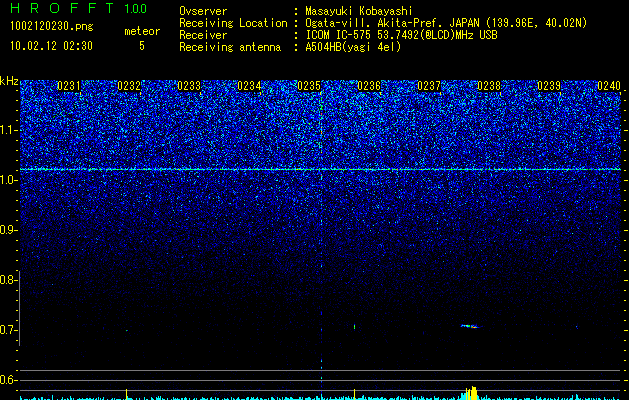Image resolution: width=629 pixels, height=400 pixels.
Task: Click the 1.0 kHz axis label
Action: click(8, 180)
